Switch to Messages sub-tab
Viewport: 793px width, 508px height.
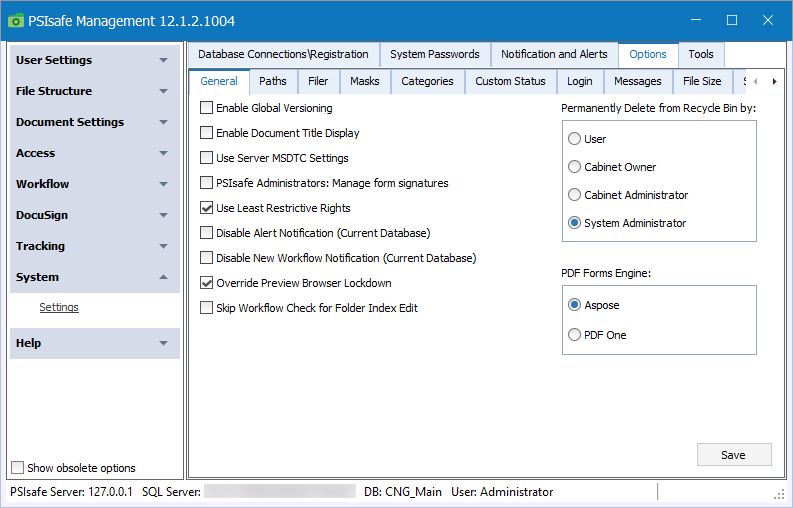[x=638, y=81]
